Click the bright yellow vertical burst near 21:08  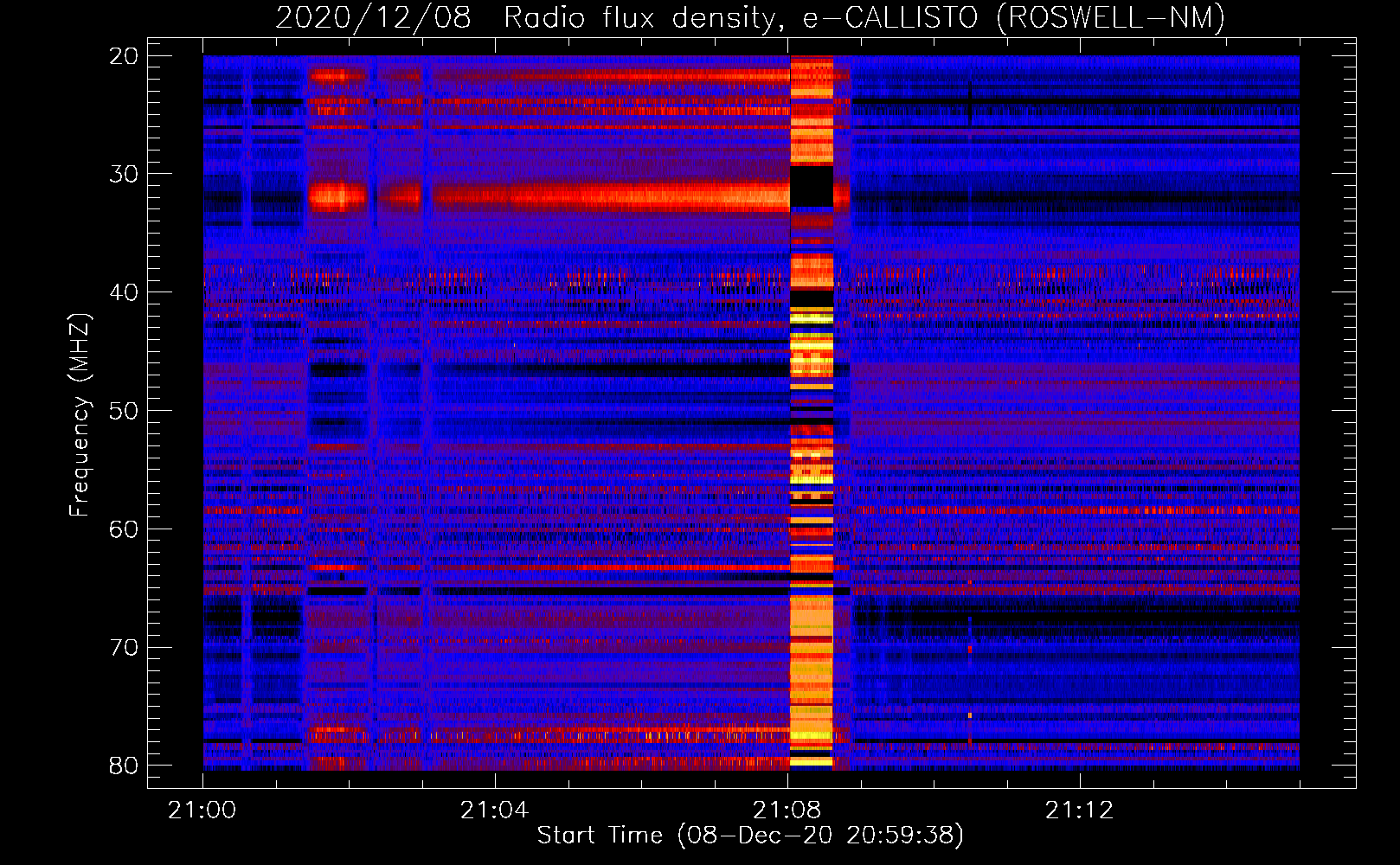[x=812, y=413]
